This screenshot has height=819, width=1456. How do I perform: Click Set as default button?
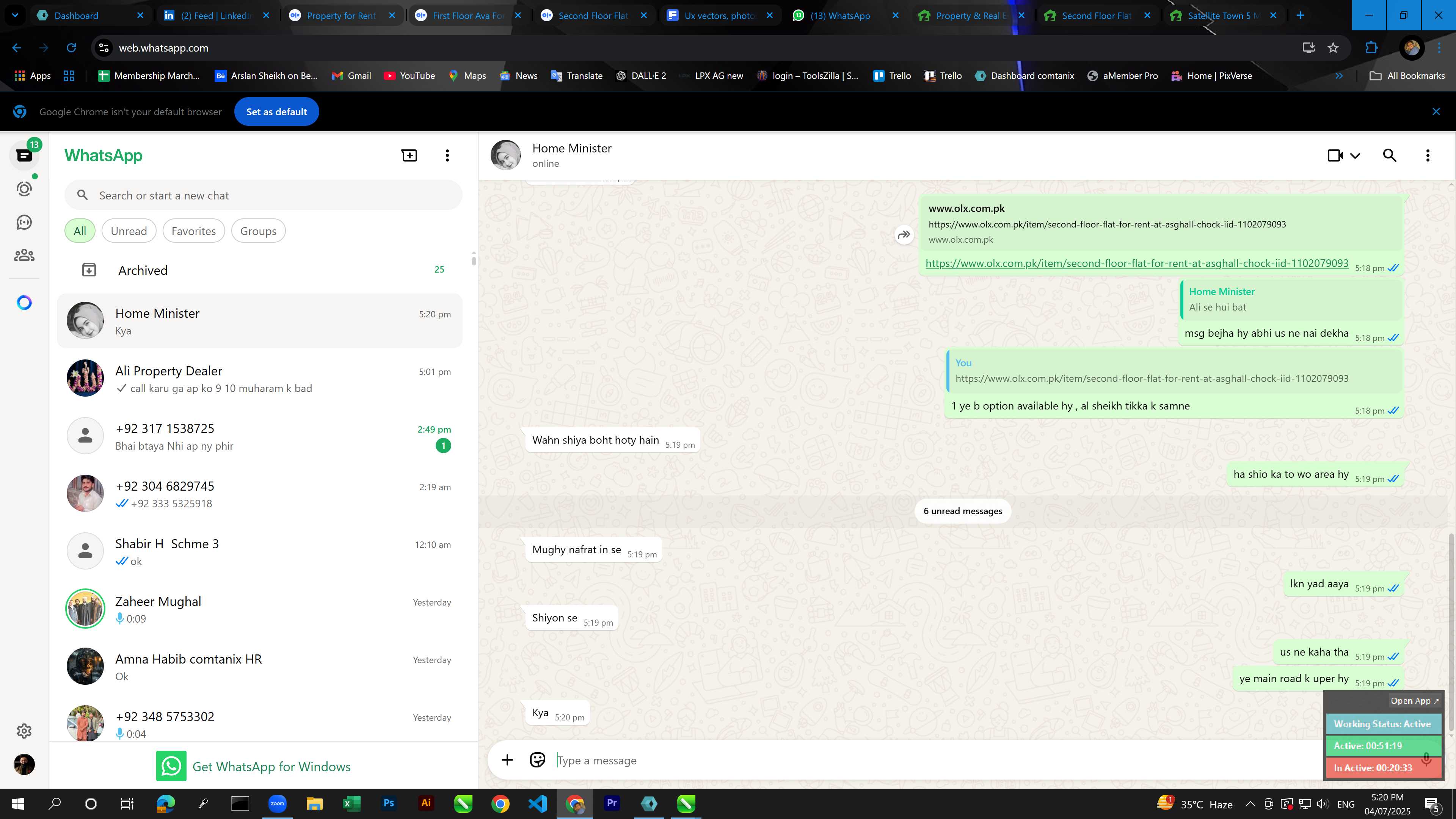pos(276,112)
